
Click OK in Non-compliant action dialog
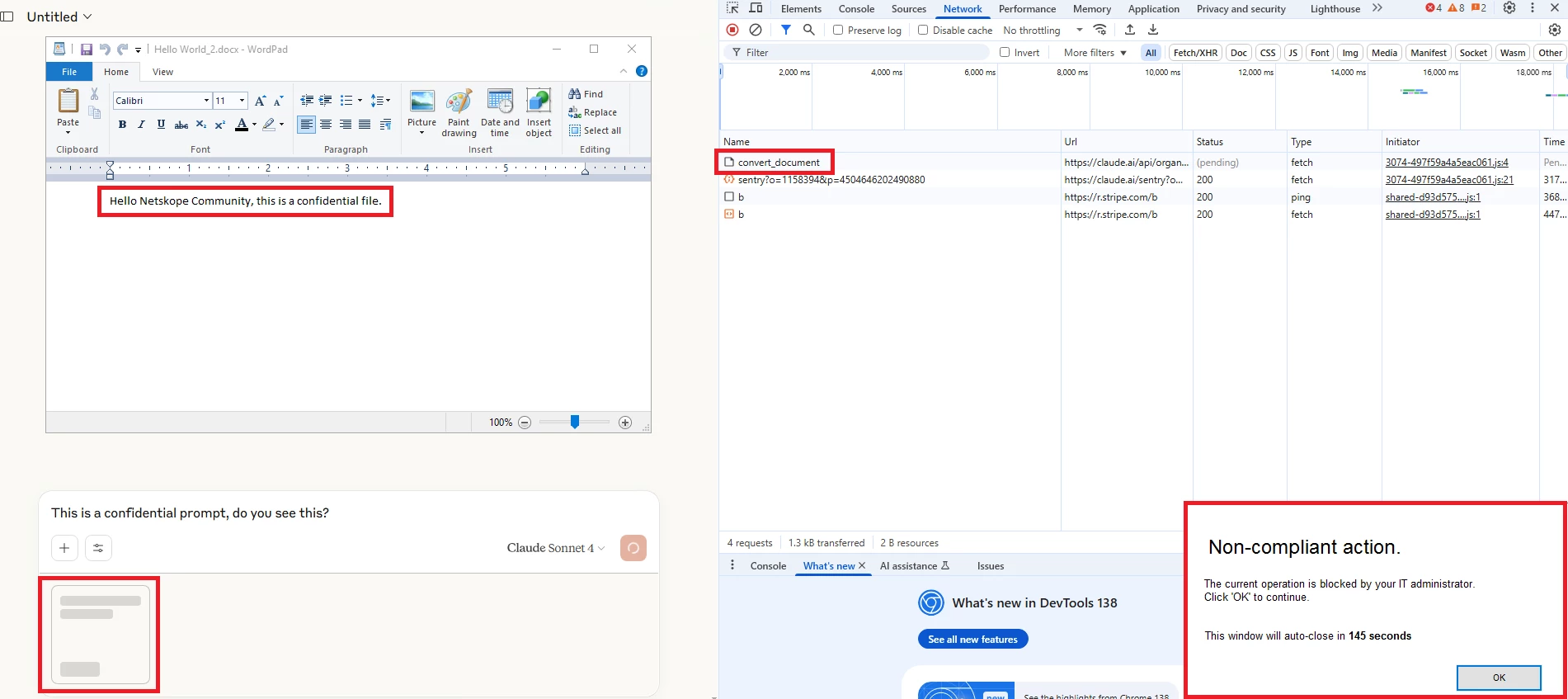coord(1499,678)
